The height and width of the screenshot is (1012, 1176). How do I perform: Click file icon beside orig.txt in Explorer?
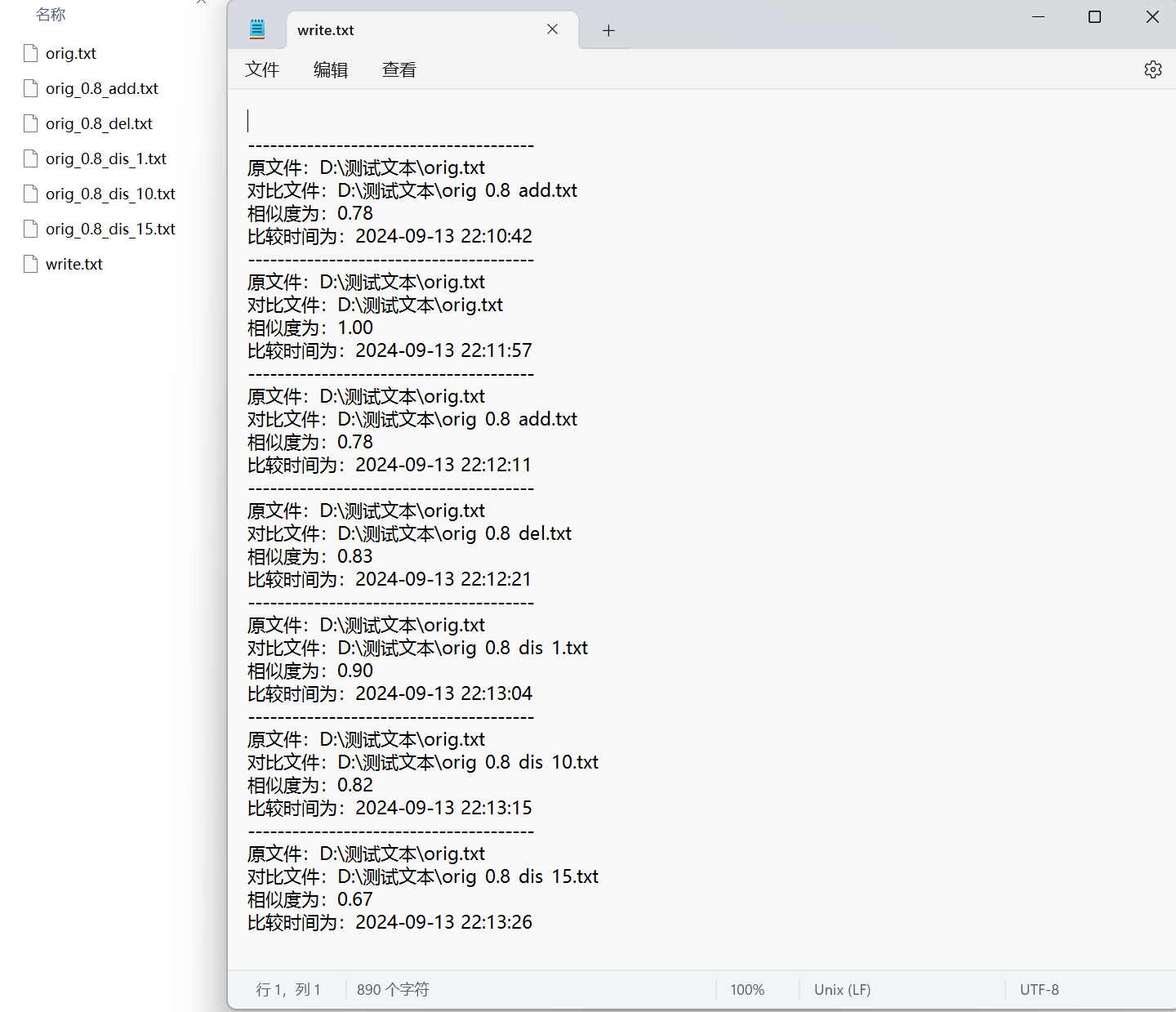(x=31, y=53)
